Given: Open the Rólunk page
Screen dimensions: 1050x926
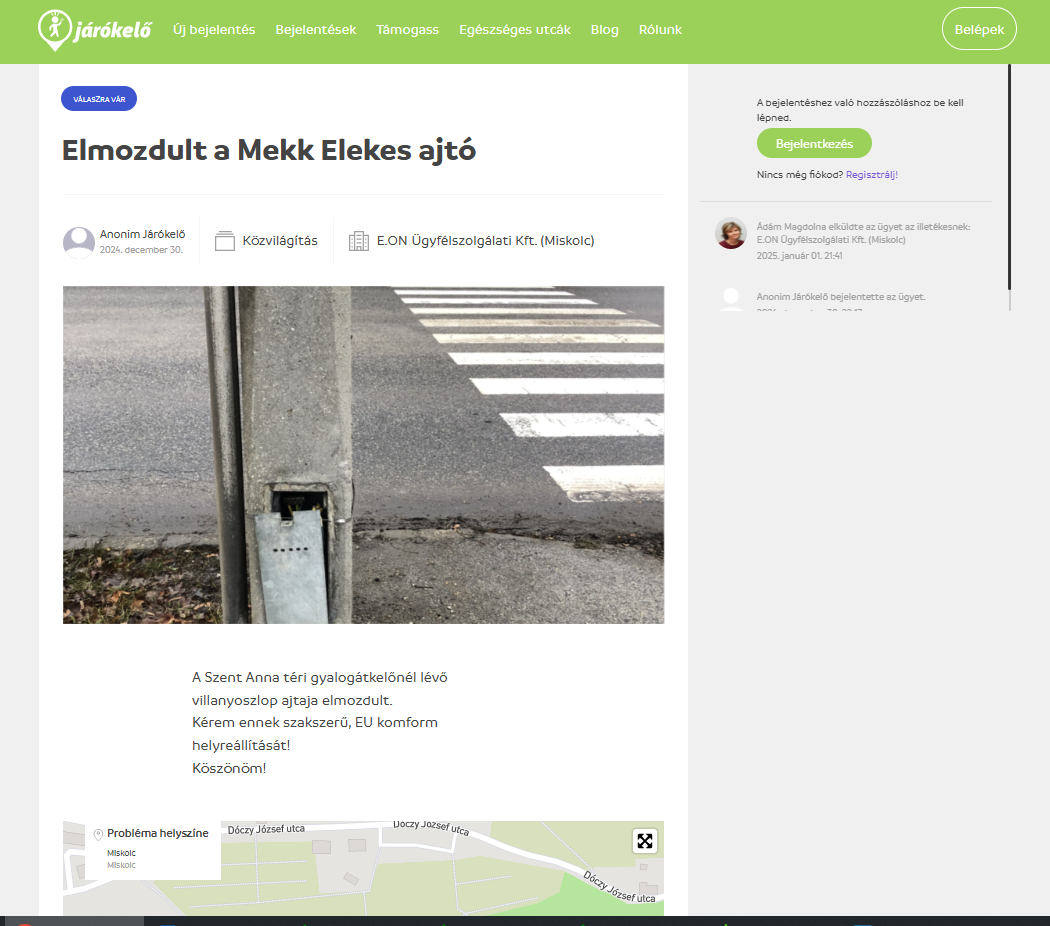Looking at the screenshot, I should coord(660,30).
